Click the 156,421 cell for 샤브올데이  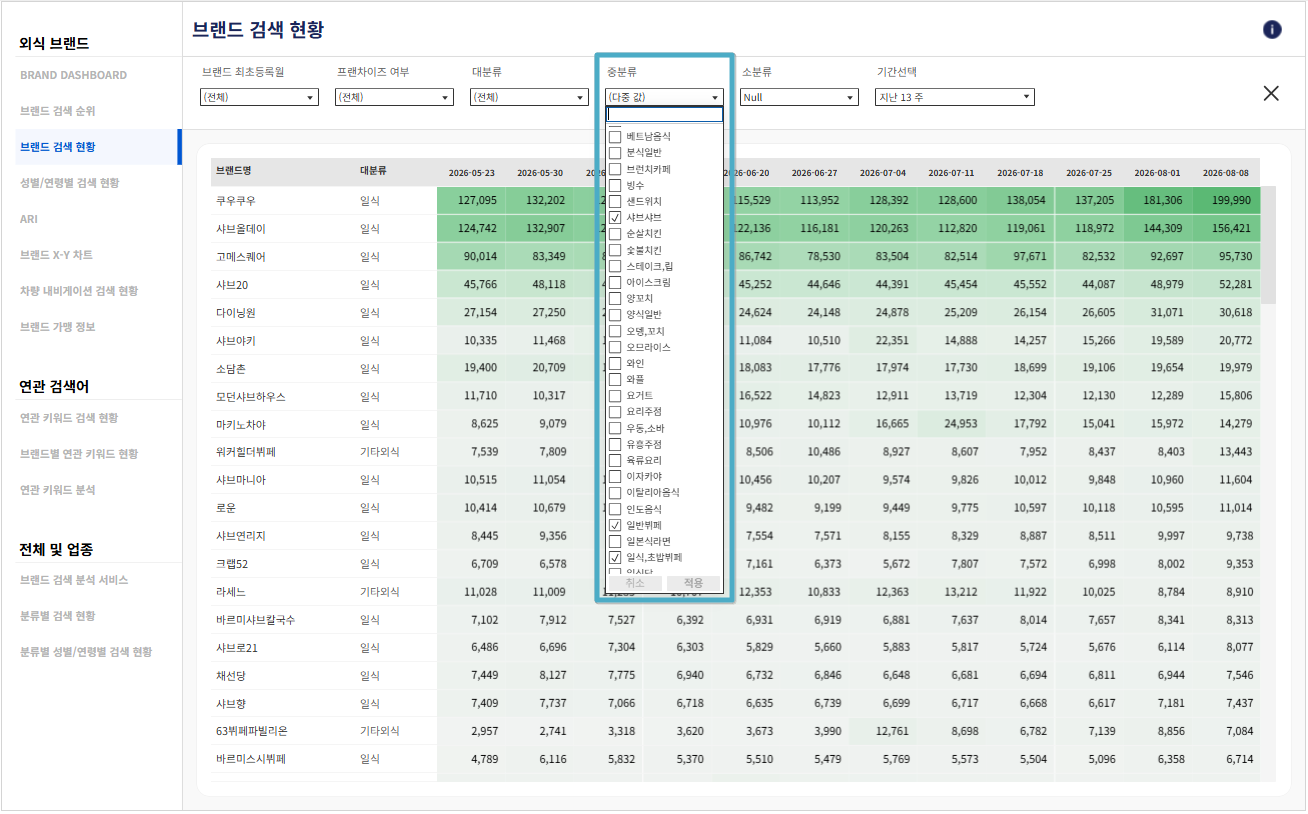(1226, 228)
